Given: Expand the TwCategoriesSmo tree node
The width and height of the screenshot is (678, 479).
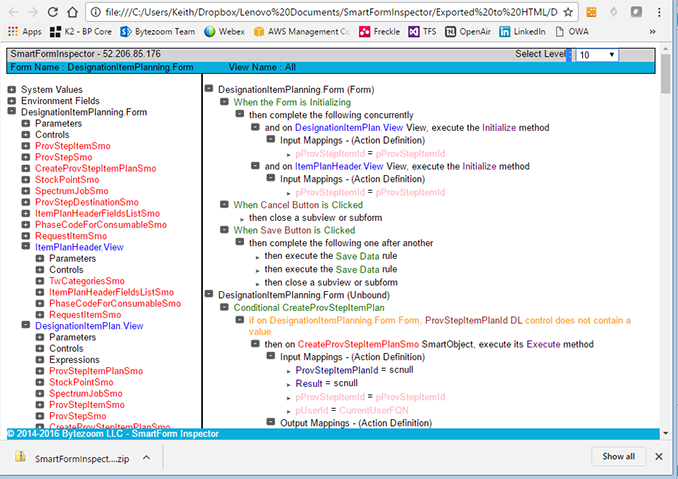Looking at the screenshot, I should [x=40, y=281].
